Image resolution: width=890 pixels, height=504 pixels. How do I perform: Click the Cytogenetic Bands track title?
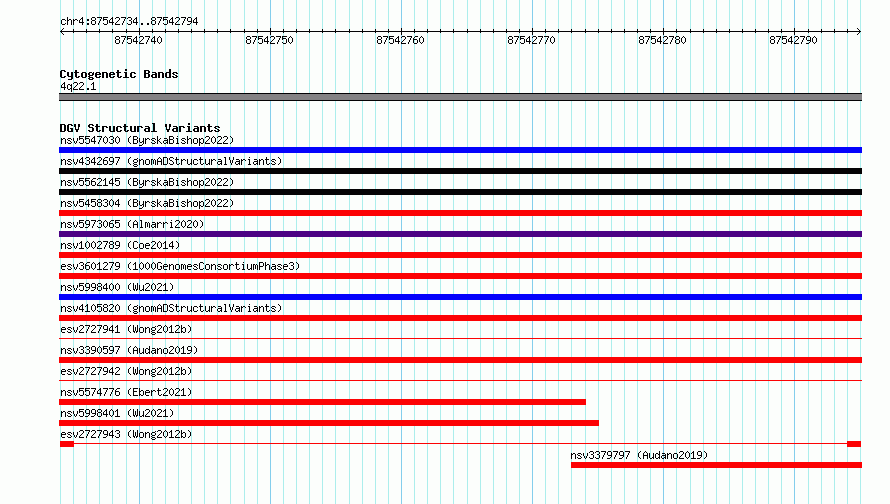(119, 74)
